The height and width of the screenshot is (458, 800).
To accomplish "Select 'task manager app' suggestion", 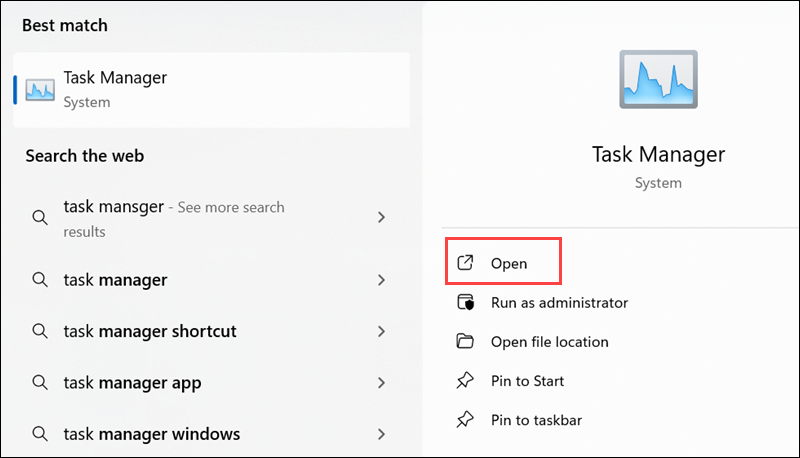I will 212,383.
